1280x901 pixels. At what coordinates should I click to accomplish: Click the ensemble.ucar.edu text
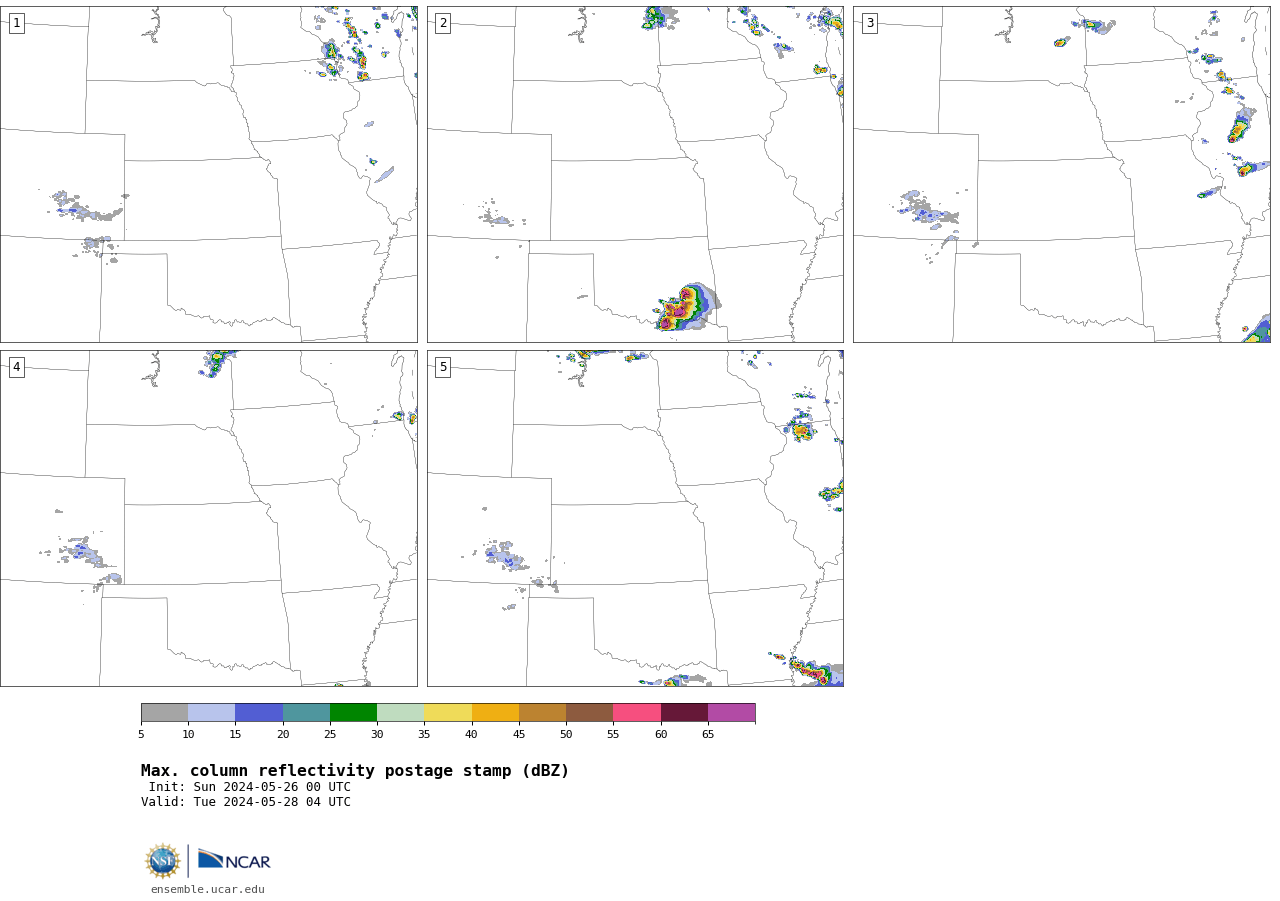pos(208,889)
